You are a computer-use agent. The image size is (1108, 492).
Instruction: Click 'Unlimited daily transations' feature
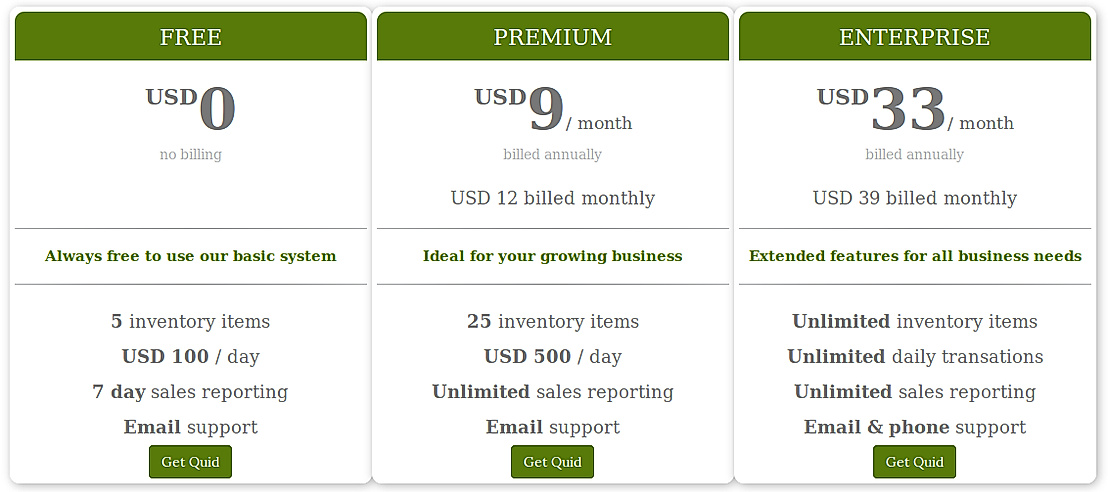[914, 356]
